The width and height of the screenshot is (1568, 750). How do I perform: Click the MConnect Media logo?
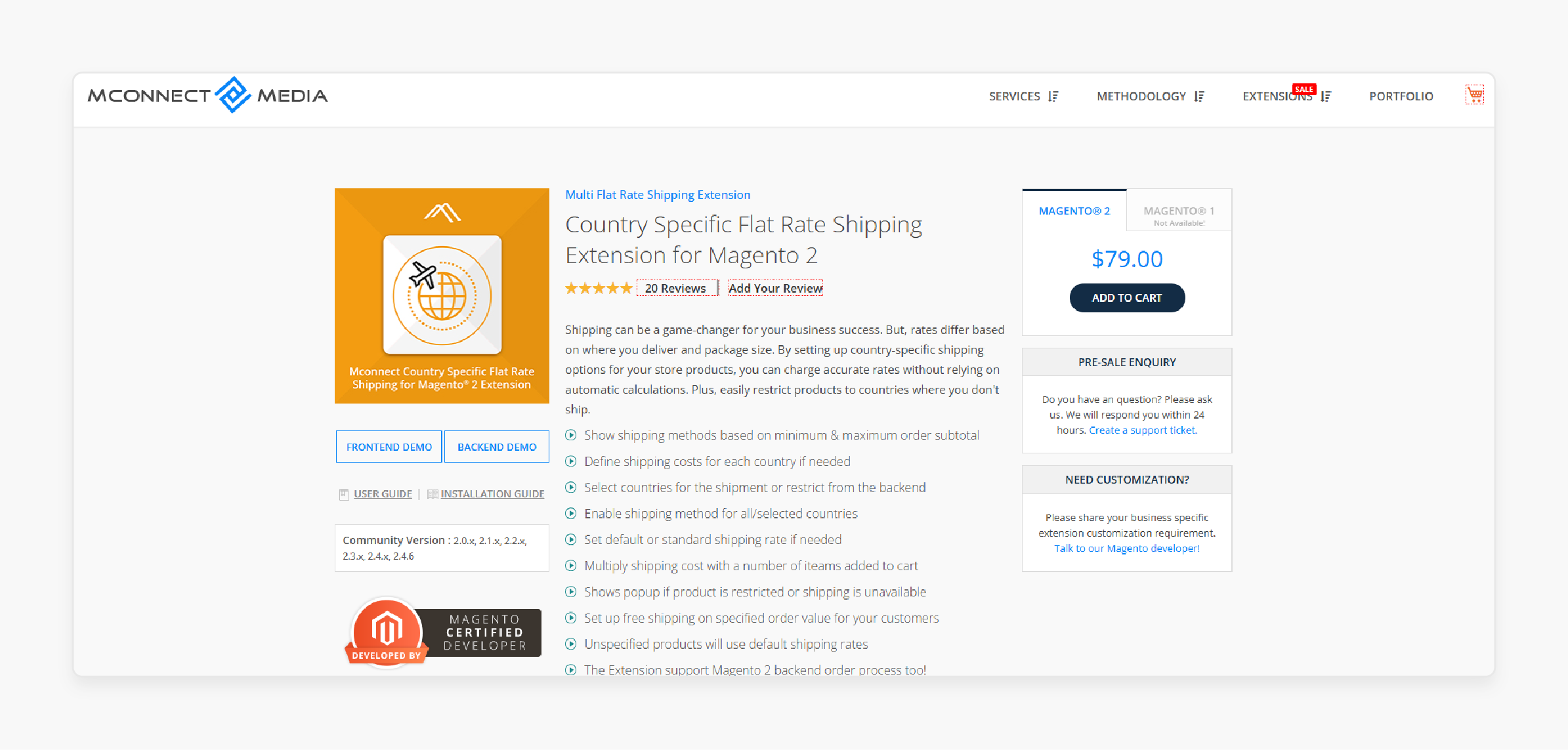coord(207,95)
